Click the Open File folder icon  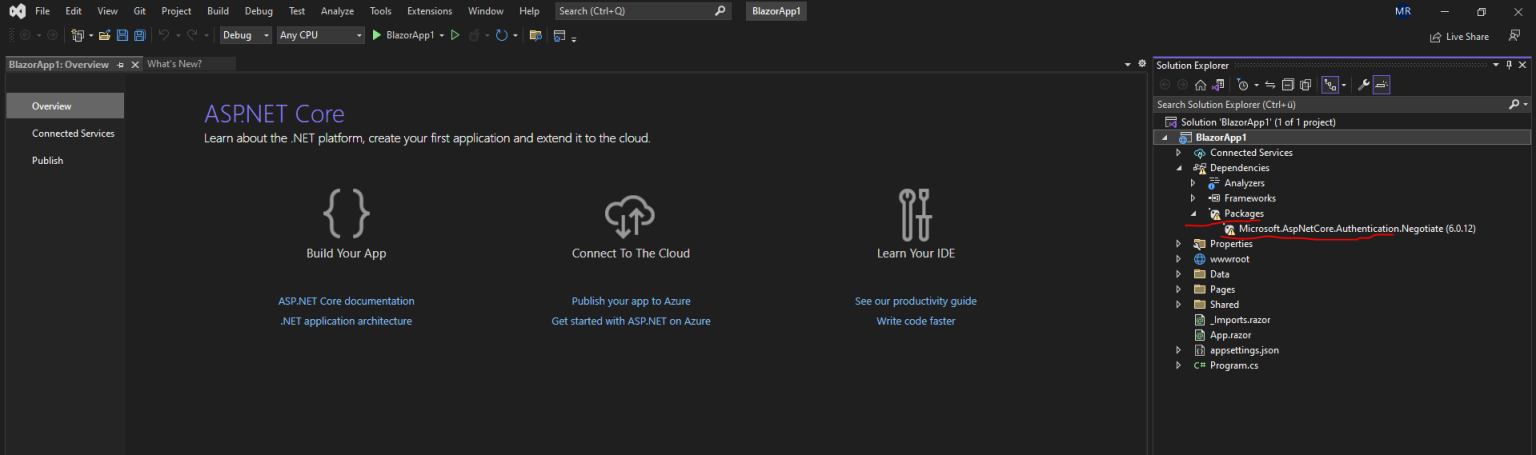click(x=104, y=35)
